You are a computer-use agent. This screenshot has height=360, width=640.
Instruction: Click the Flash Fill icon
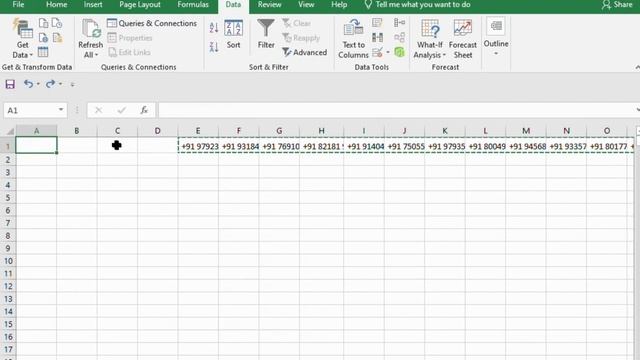(x=377, y=22)
